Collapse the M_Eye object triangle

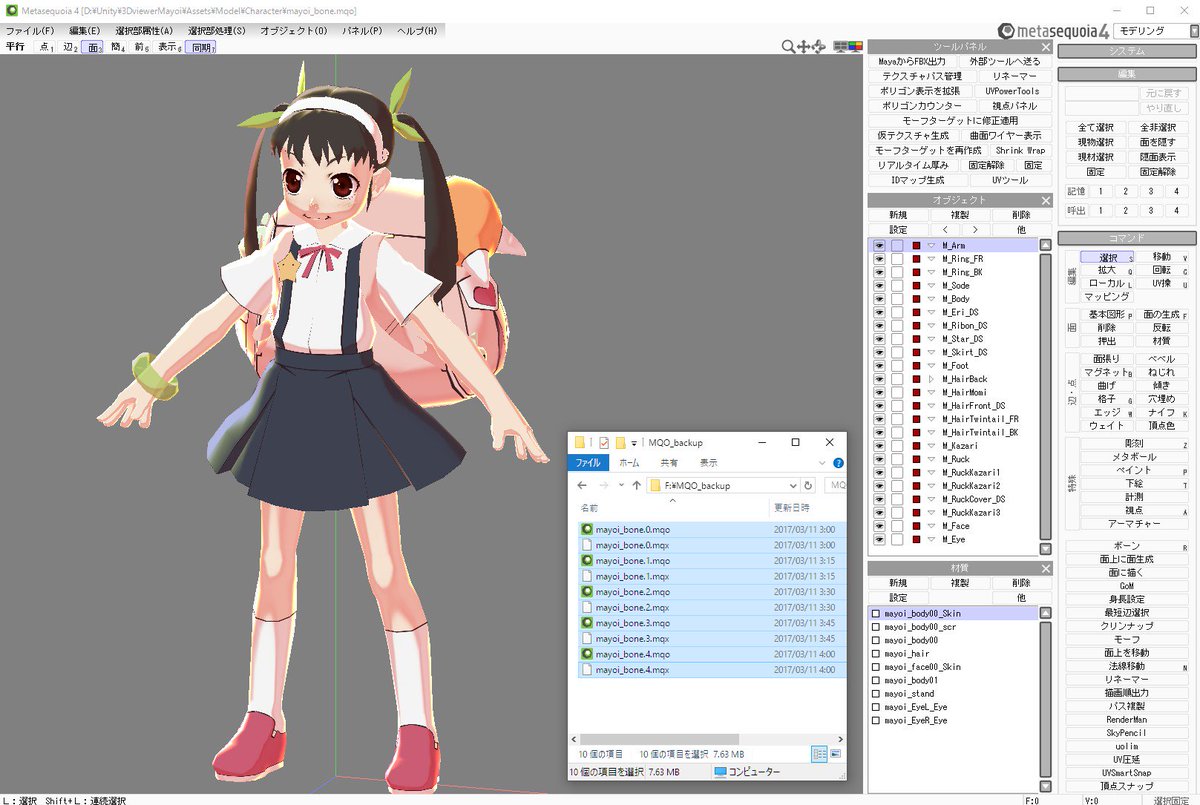932,539
